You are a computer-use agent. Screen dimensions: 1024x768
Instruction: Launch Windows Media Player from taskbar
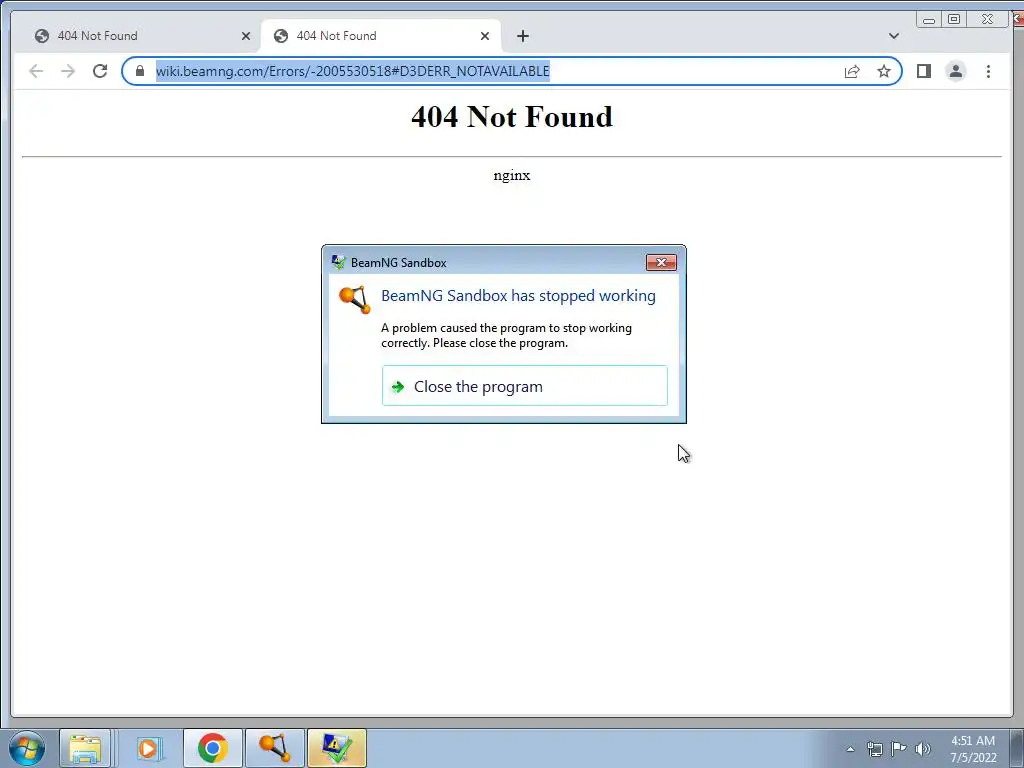tap(149, 748)
